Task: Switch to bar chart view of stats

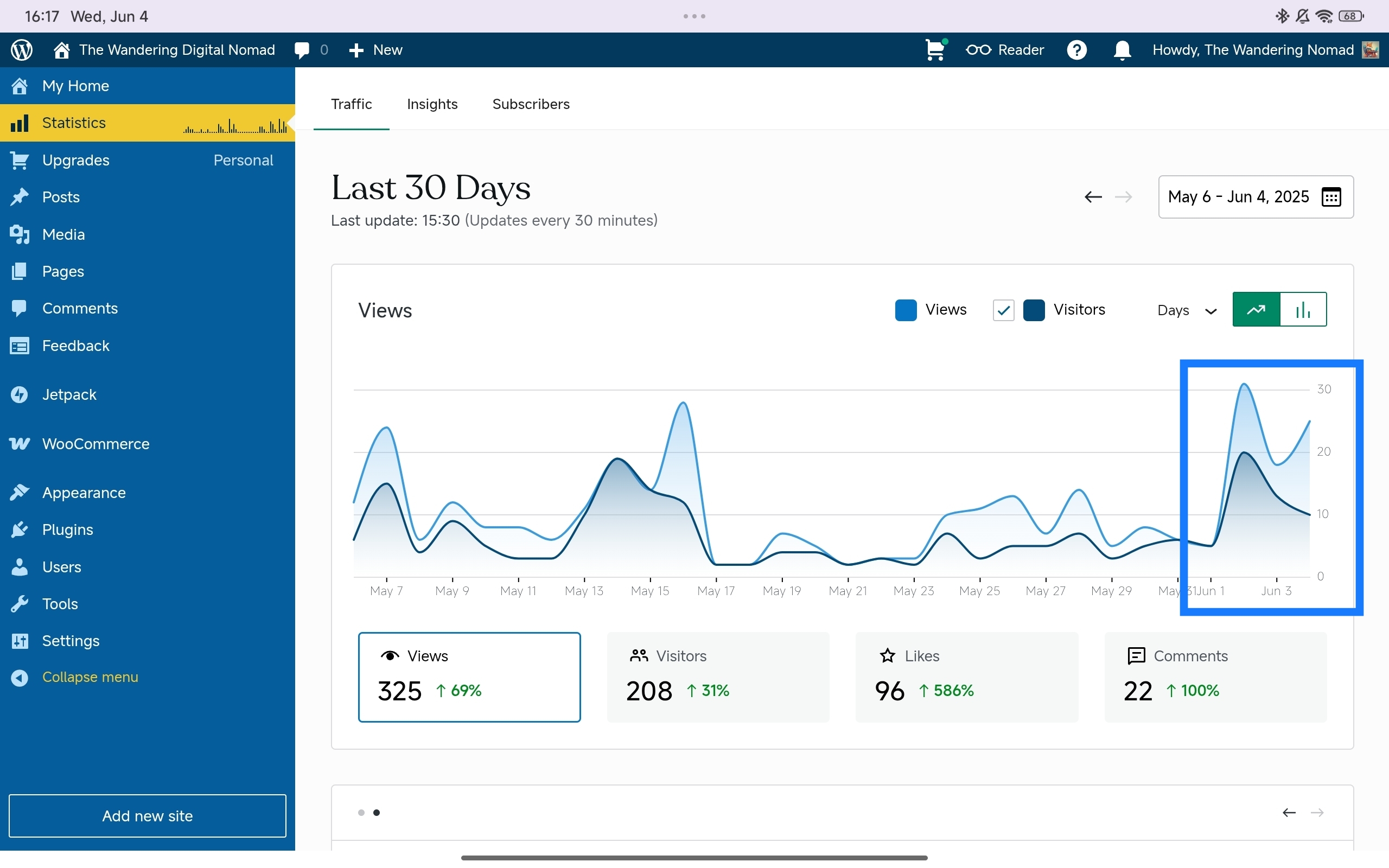Action: pyautogui.click(x=1303, y=309)
